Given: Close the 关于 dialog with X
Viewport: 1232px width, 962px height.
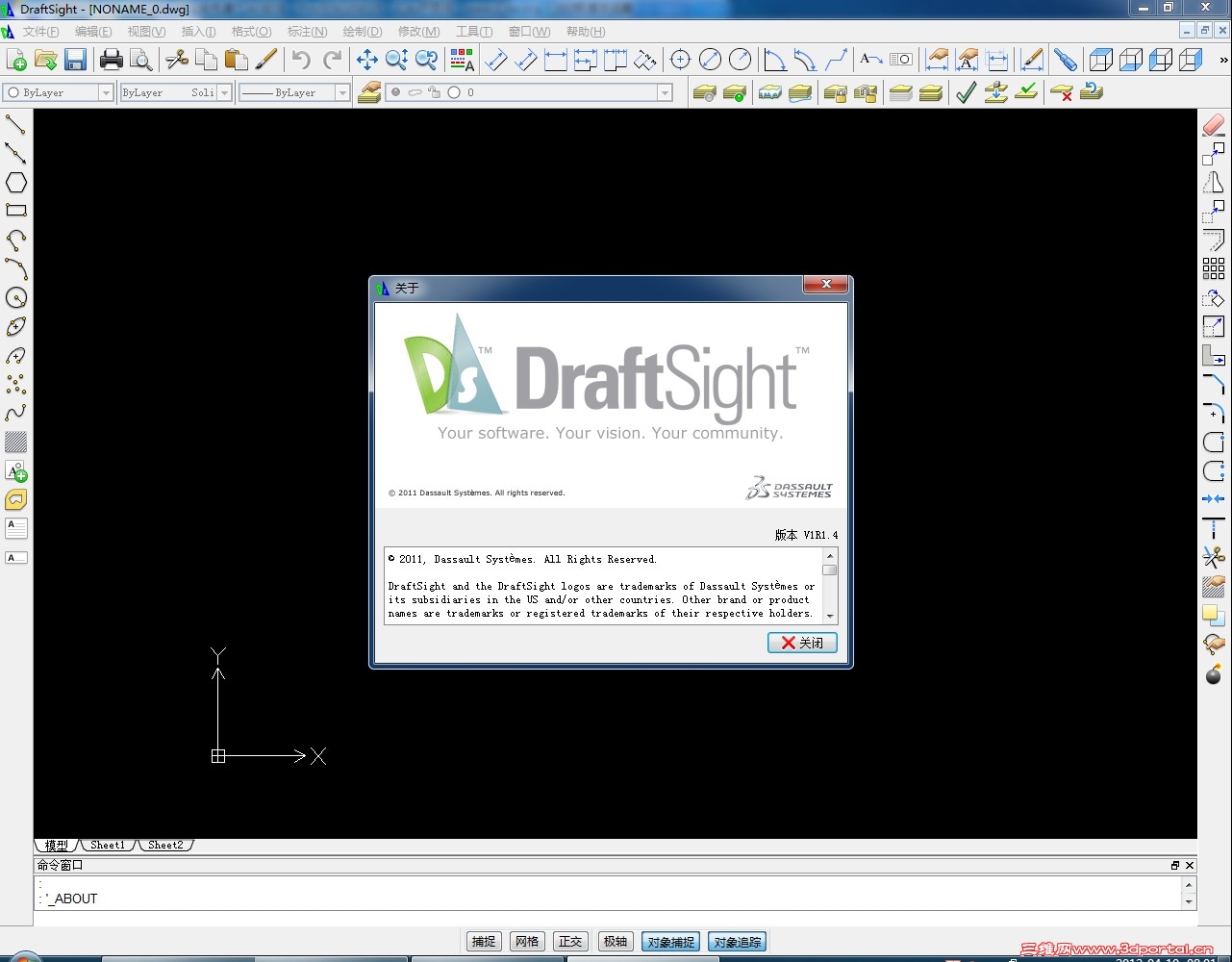Looking at the screenshot, I should 826,284.
